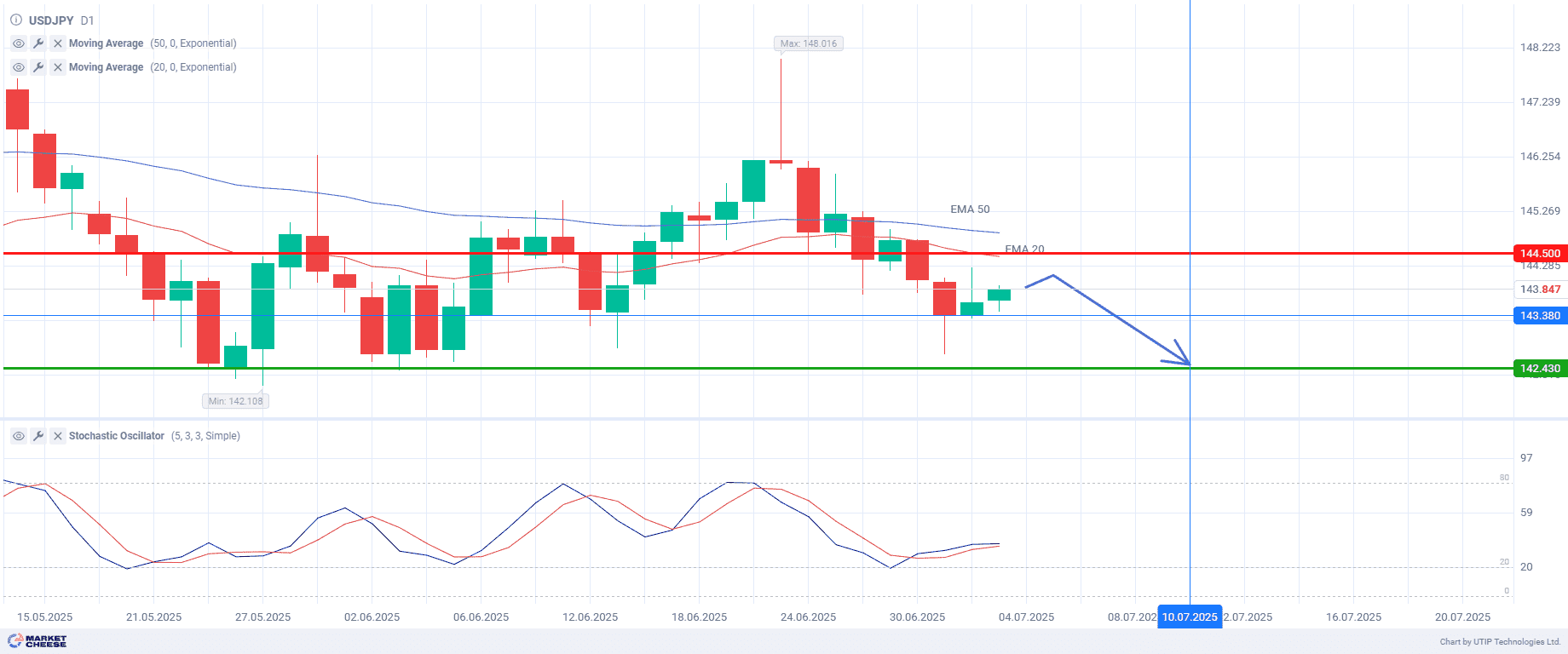This screenshot has height=654, width=1568.
Task: Click the 10.07.2025 date marker
Action: tap(1190, 617)
